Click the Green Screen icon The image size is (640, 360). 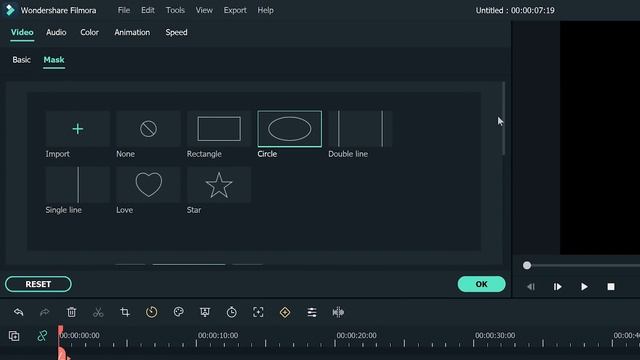[205, 312]
